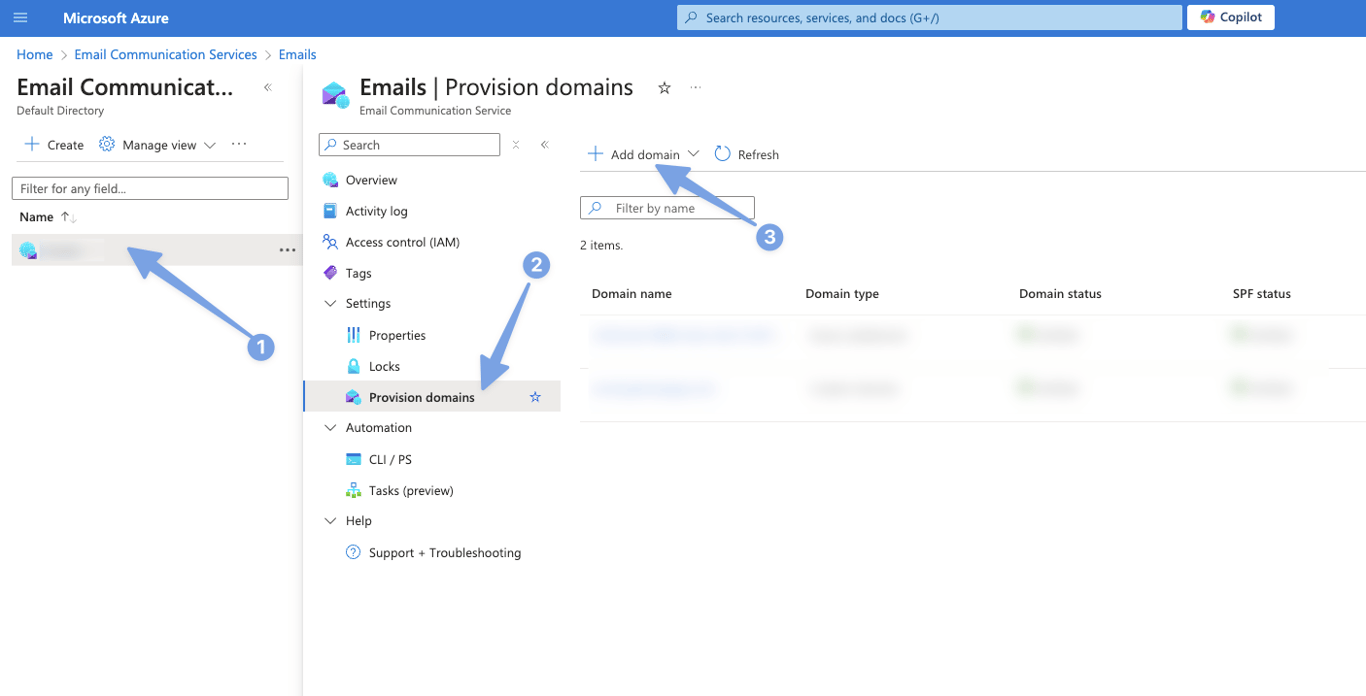The height and width of the screenshot is (696, 1366).
Task: Go to Home breadcrumb
Action: tap(35, 55)
